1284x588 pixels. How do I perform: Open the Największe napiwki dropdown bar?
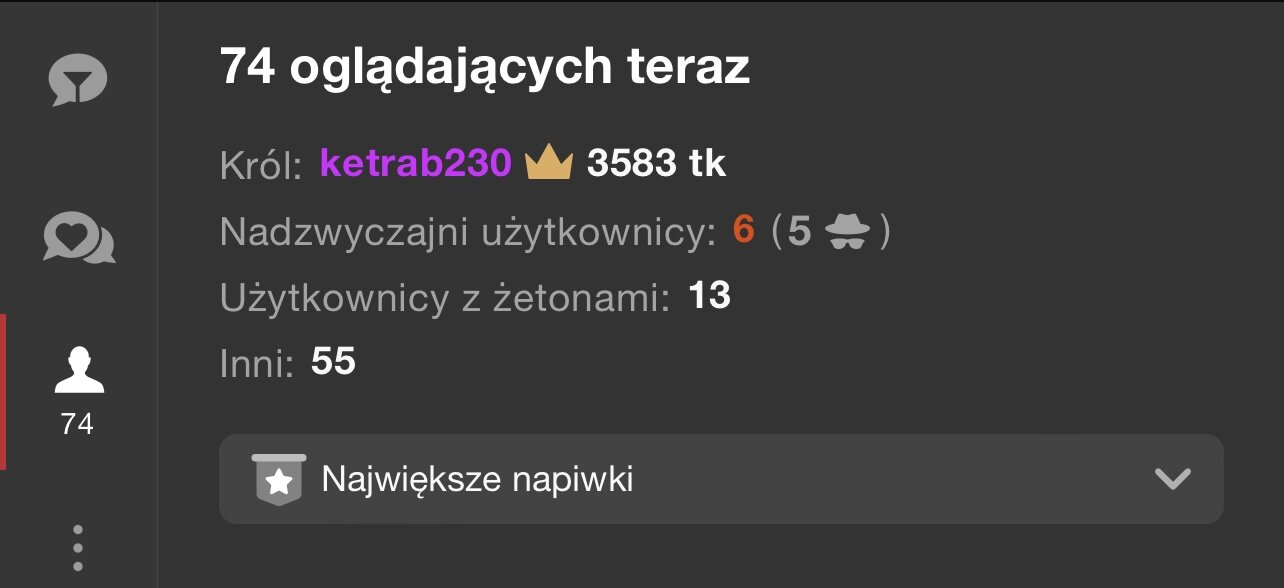(x=721, y=479)
